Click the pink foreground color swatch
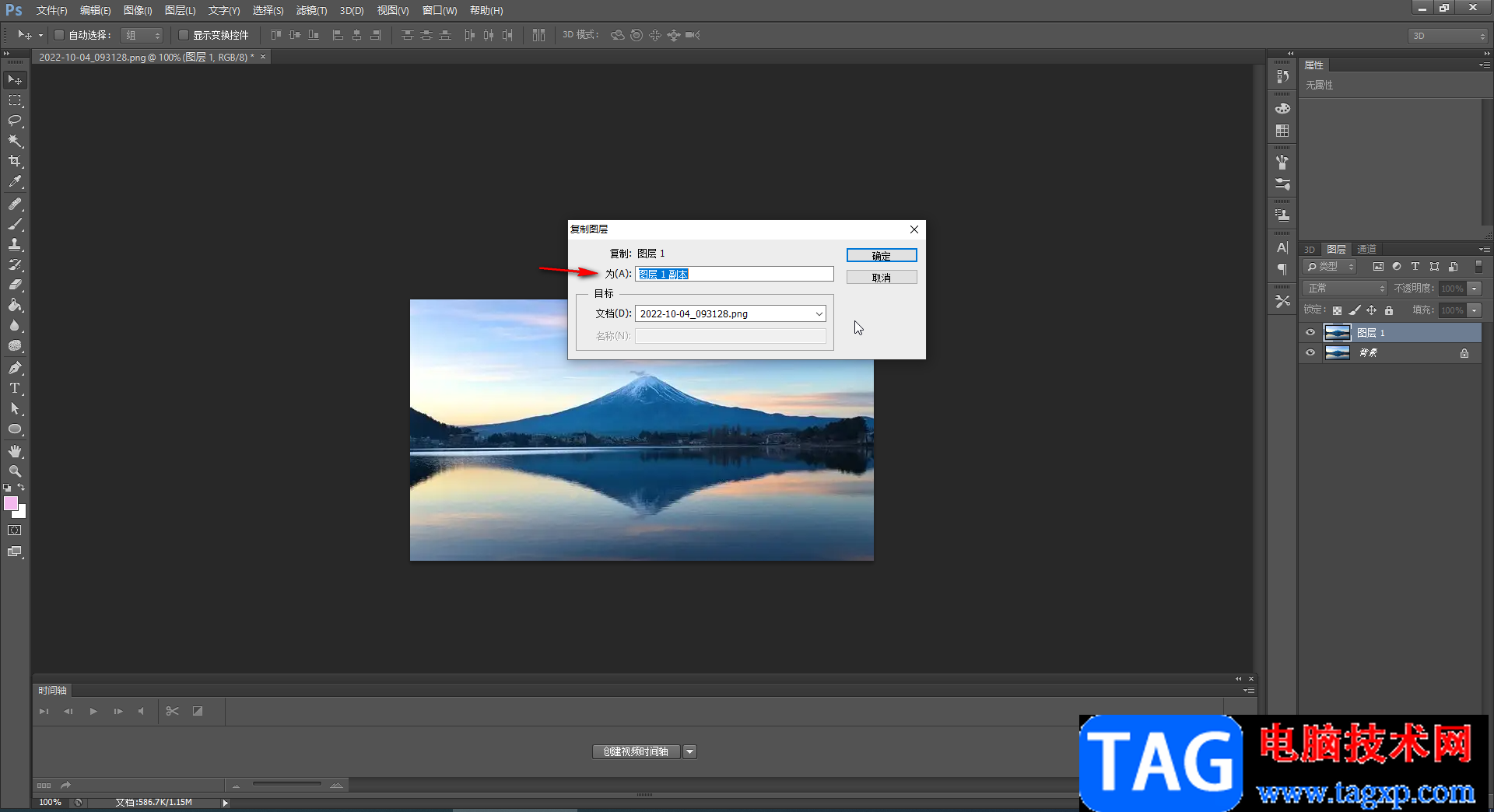 [x=11, y=503]
